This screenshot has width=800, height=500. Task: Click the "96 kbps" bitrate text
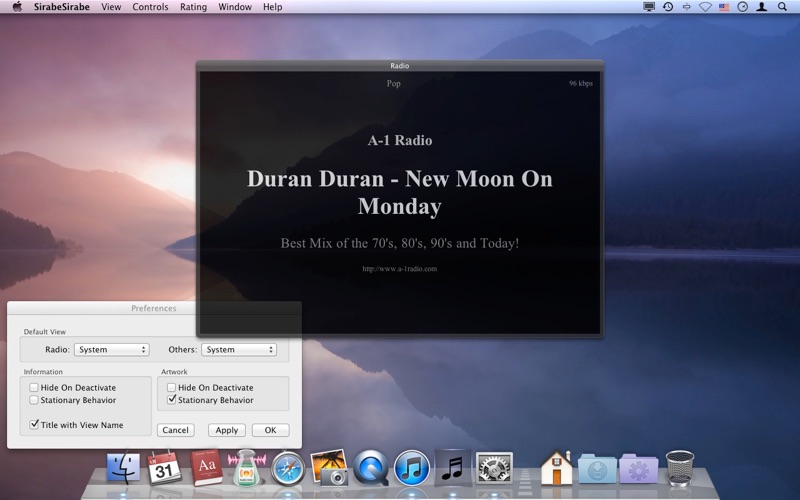click(581, 83)
